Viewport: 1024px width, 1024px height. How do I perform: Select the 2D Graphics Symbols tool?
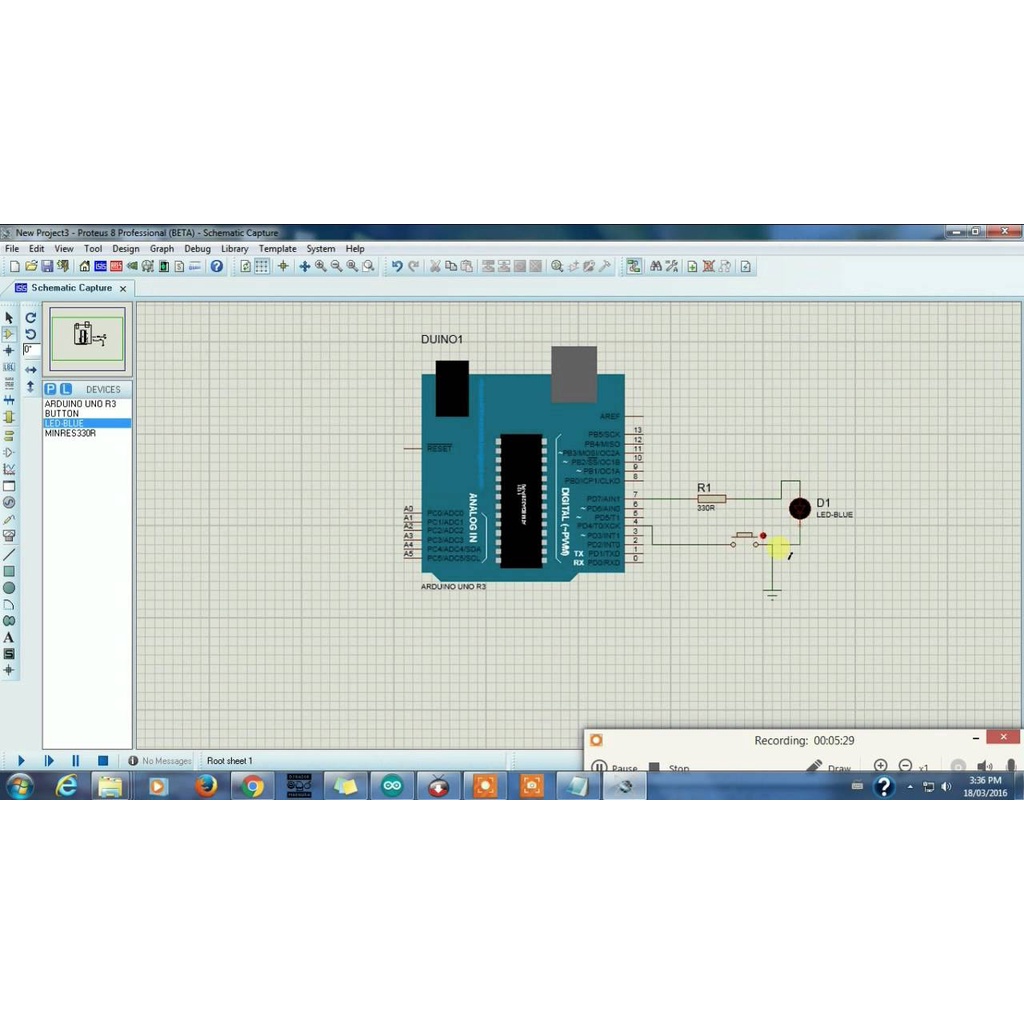(9, 654)
